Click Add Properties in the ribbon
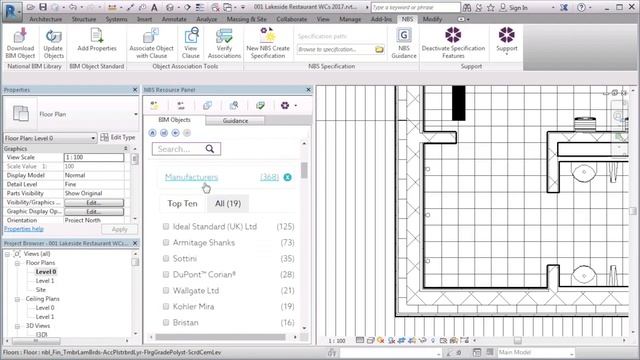The image size is (640, 360). coord(97,40)
